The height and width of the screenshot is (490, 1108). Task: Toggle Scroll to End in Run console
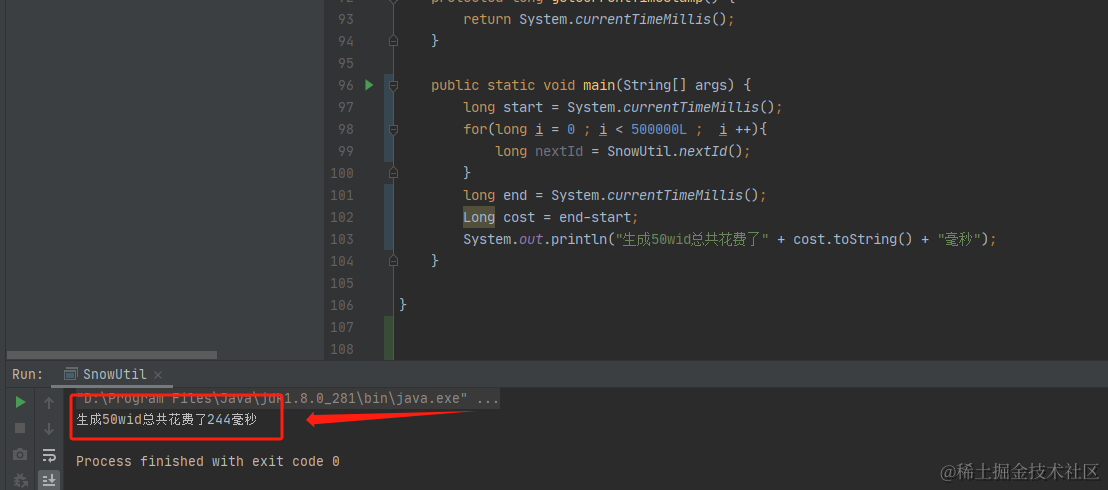click(x=49, y=480)
